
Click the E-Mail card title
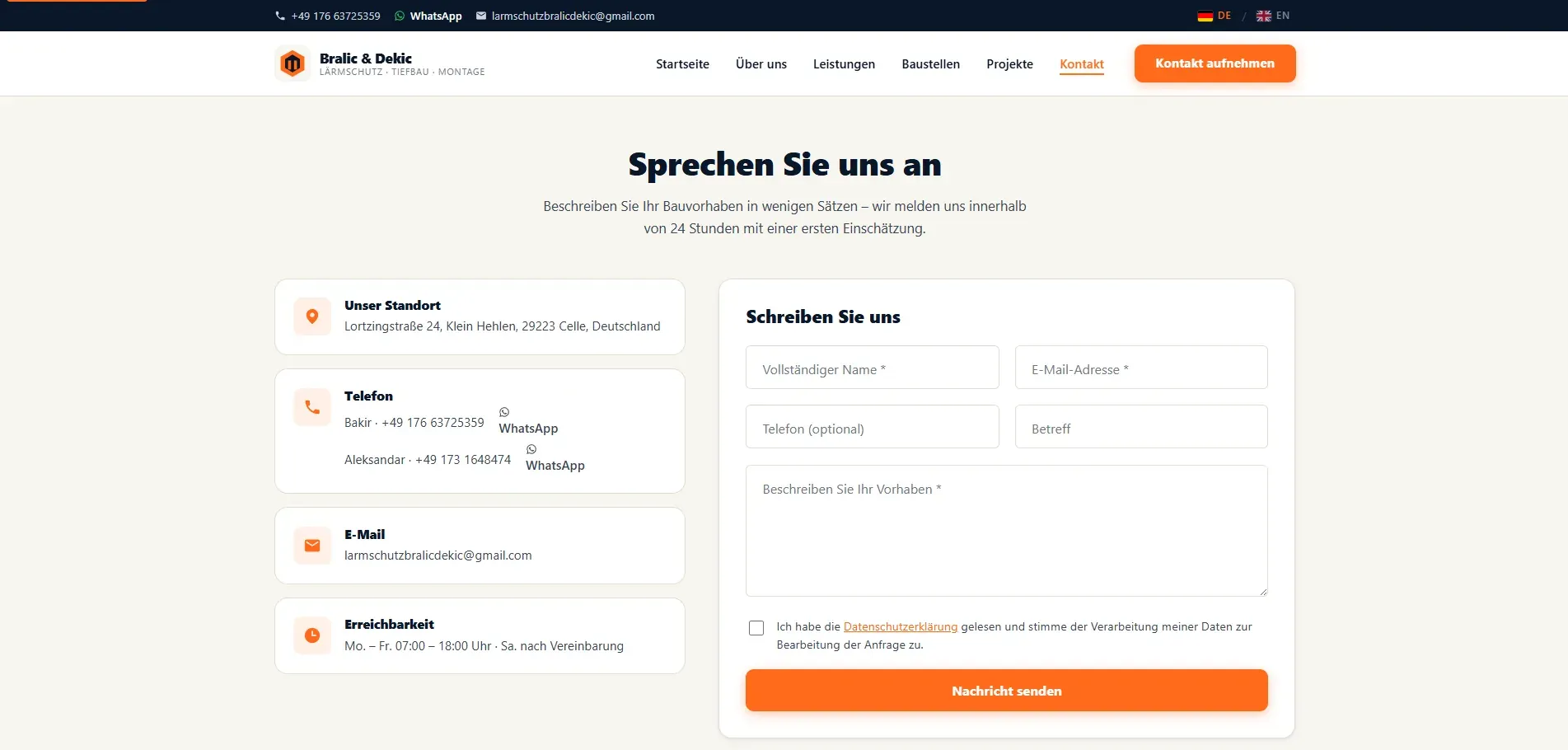(x=364, y=535)
